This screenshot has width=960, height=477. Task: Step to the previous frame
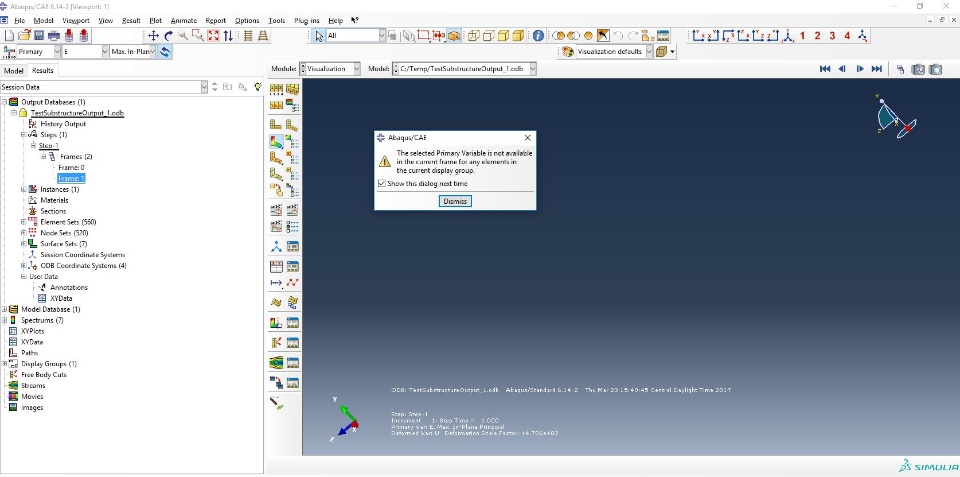(842, 69)
